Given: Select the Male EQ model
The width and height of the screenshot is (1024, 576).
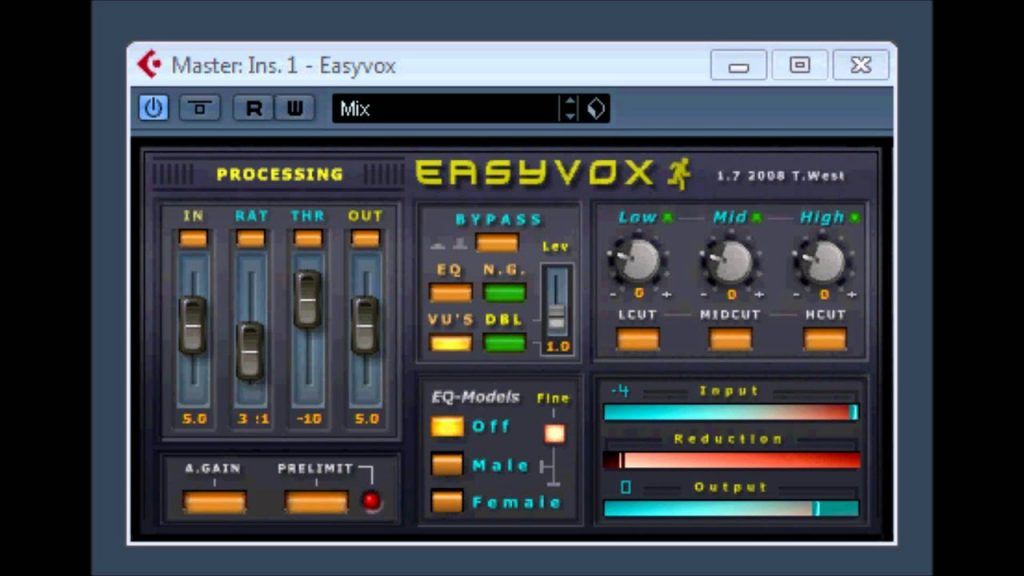Looking at the screenshot, I should (447, 465).
